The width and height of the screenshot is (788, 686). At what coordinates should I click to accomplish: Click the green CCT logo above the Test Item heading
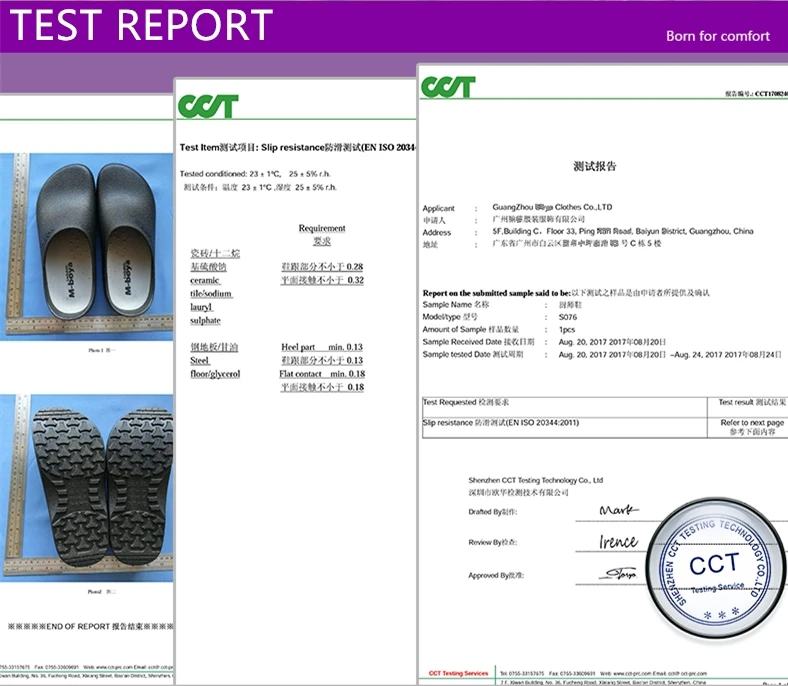point(208,107)
